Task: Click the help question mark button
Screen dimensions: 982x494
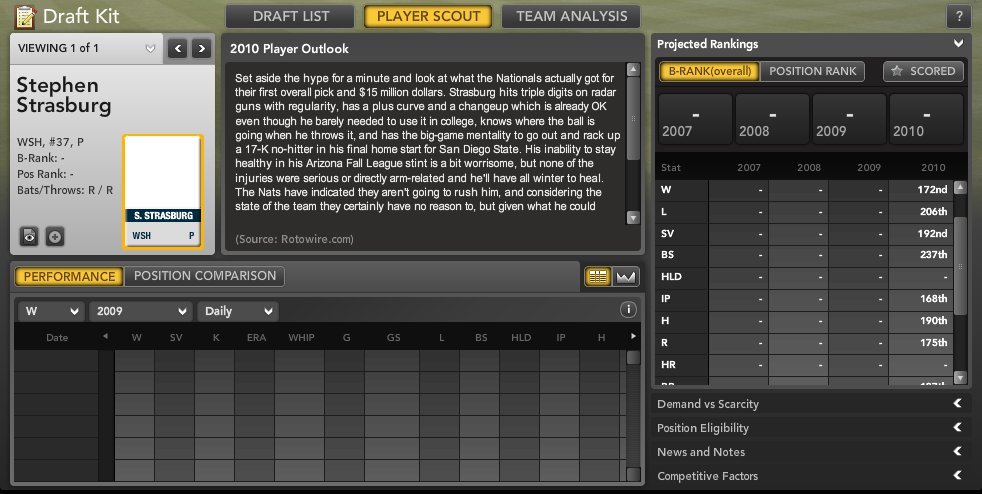Action: (958, 17)
